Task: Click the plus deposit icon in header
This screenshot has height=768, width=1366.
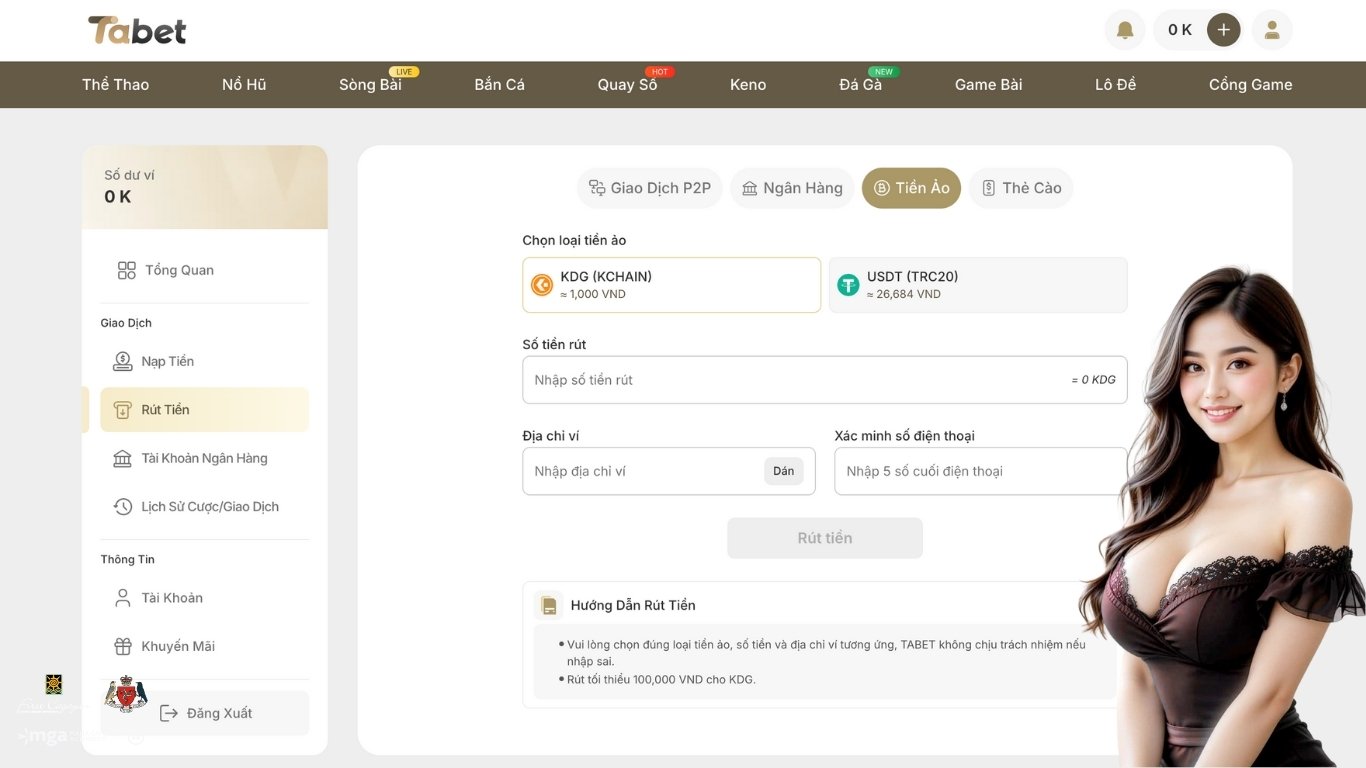Action: [x=1223, y=30]
